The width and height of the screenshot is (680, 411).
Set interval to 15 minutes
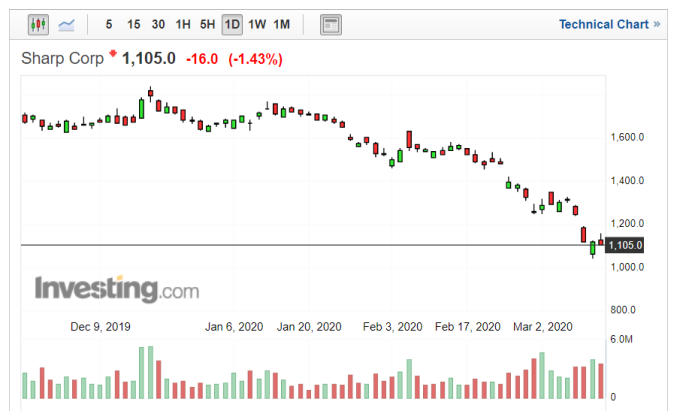(x=134, y=25)
